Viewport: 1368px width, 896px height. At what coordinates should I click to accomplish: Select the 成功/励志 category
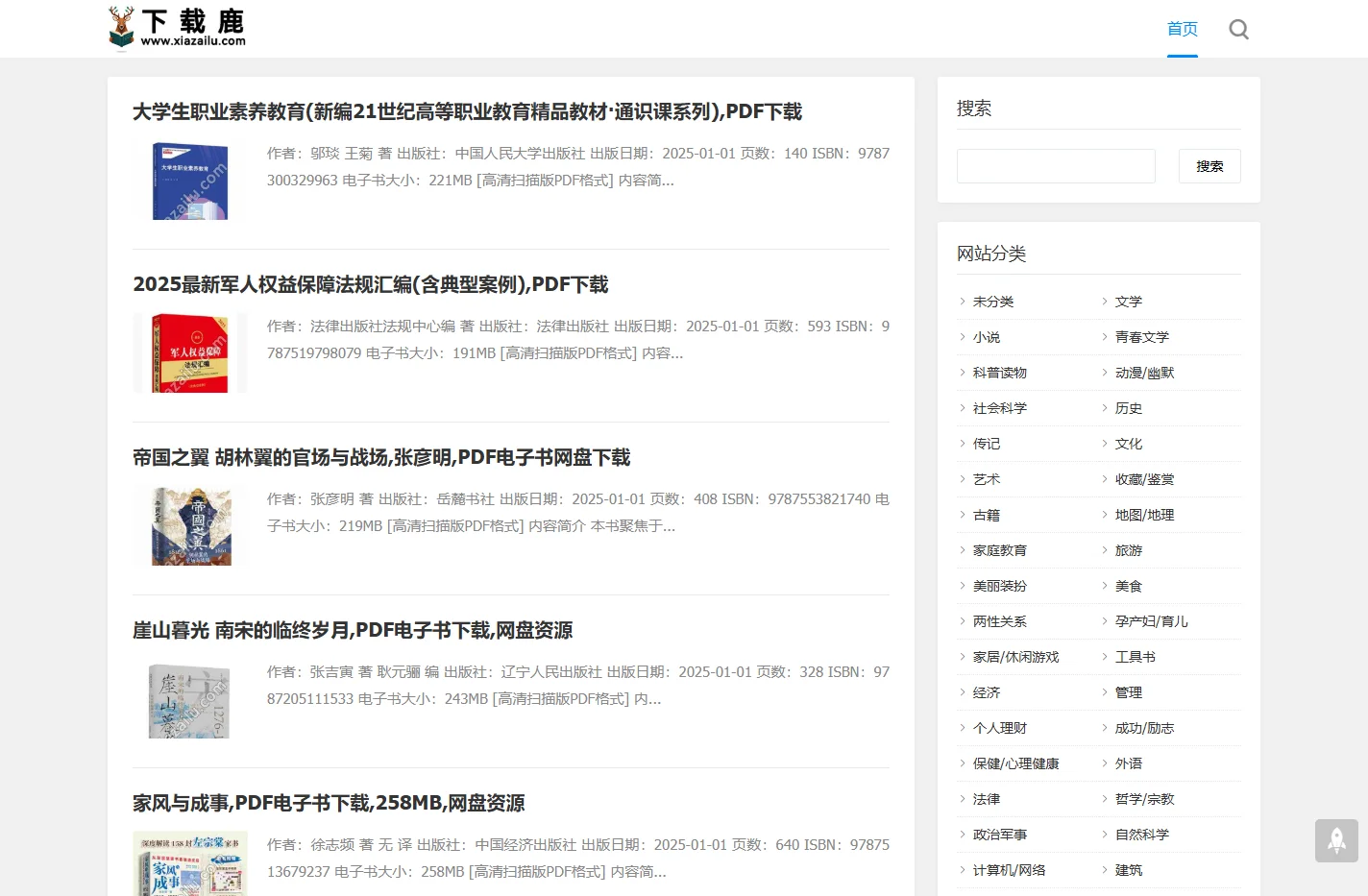pyautogui.click(x=1145, y=728)
